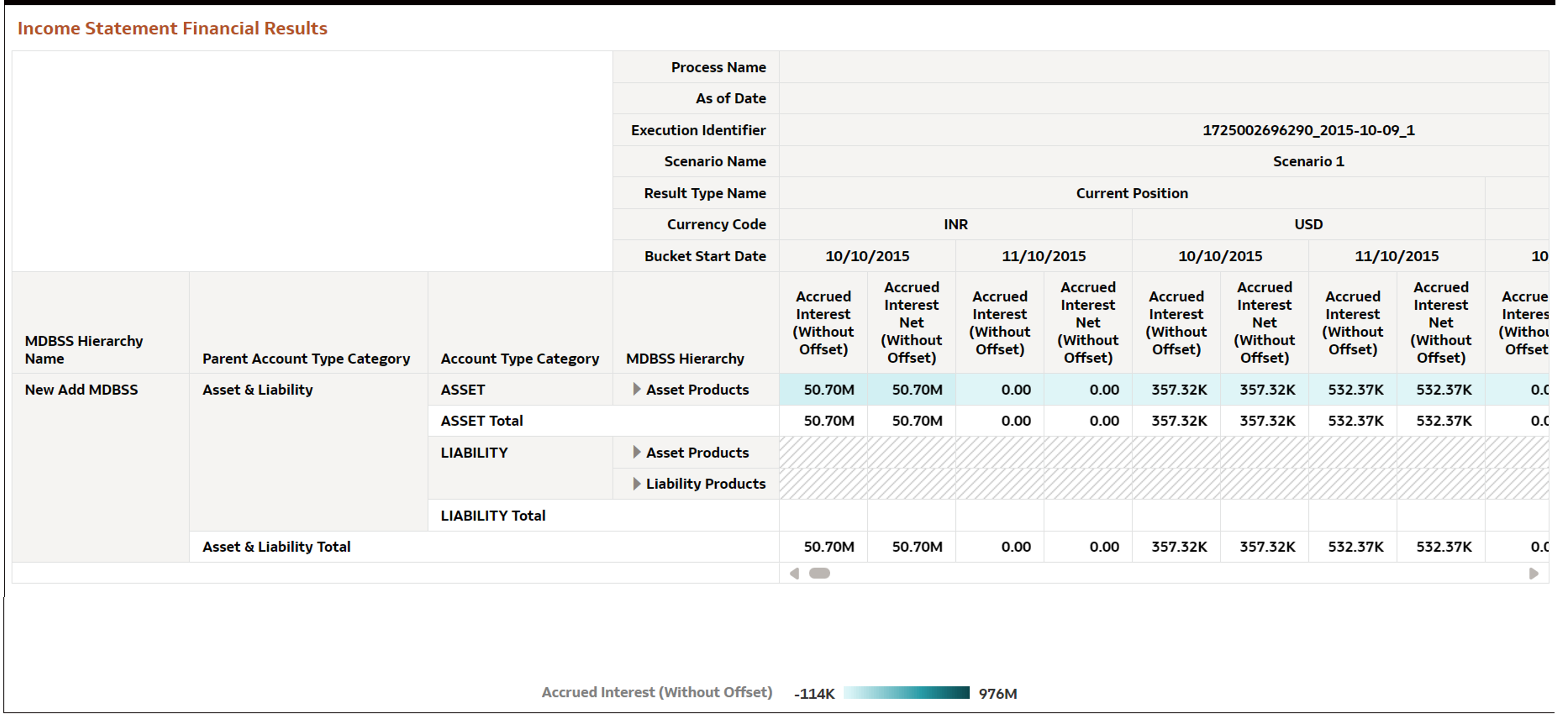Click the Scenario 1 header value
This screenshot has width=1568, height=714.
pos(1309,161)
